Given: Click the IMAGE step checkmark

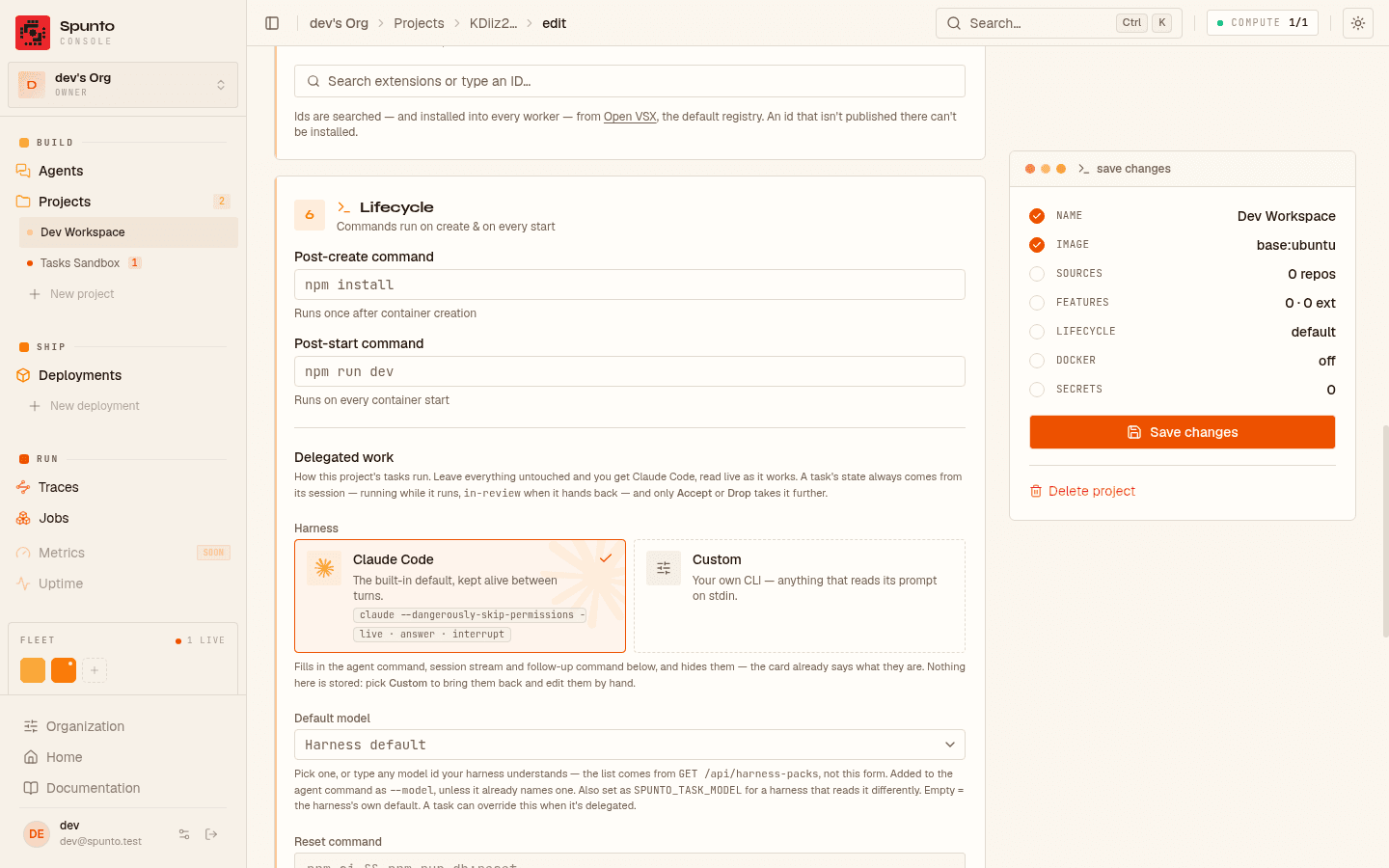Looking at the screenshot, I should (x=1037, y=245).
